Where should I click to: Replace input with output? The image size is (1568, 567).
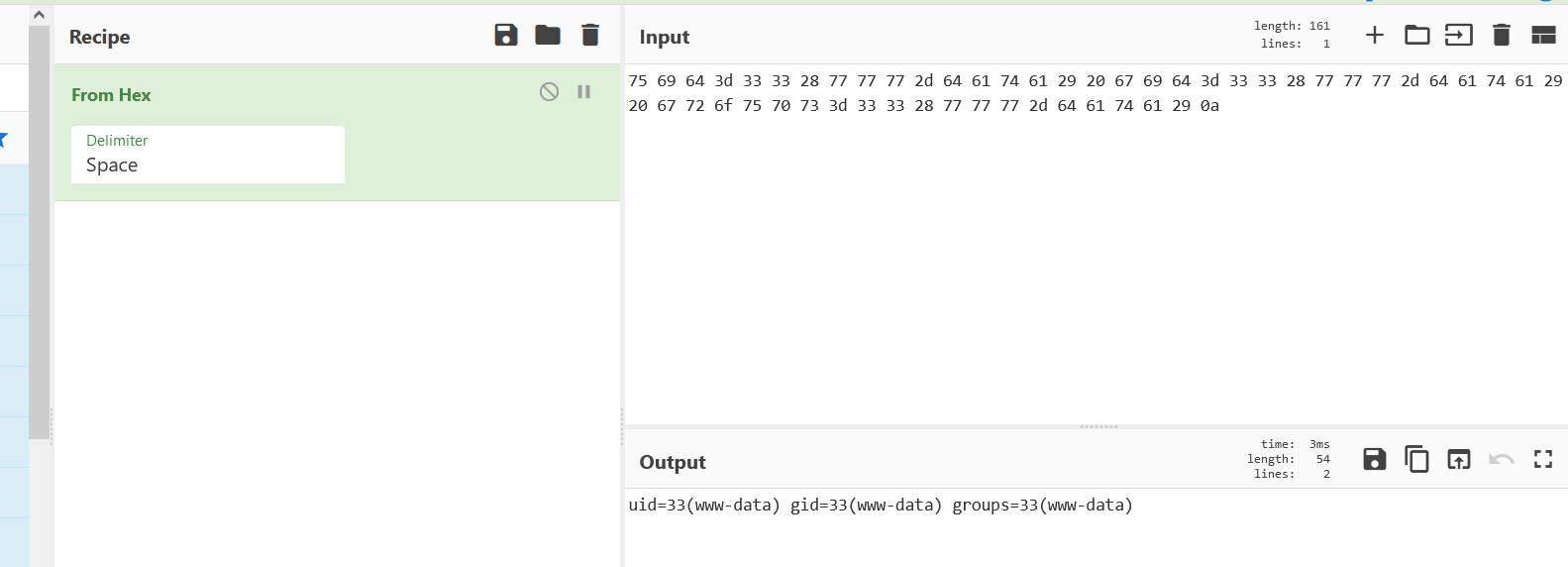pos(1459,459)
